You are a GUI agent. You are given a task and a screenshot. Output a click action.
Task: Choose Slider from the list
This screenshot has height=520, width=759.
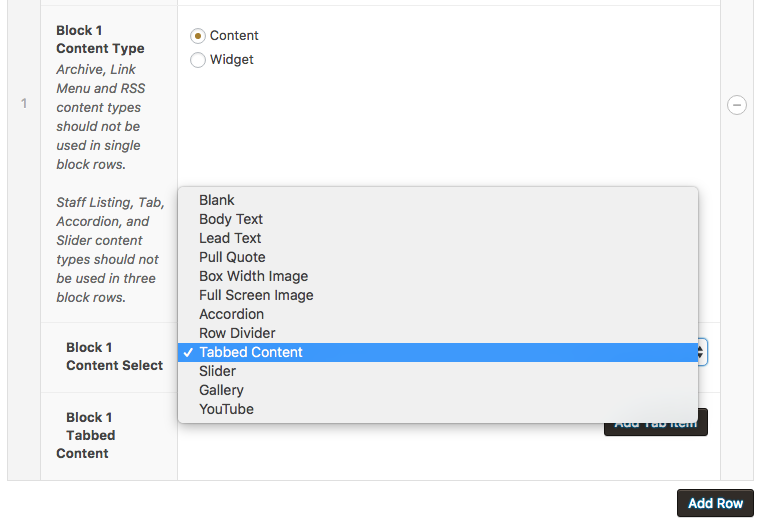pos(438,371)
